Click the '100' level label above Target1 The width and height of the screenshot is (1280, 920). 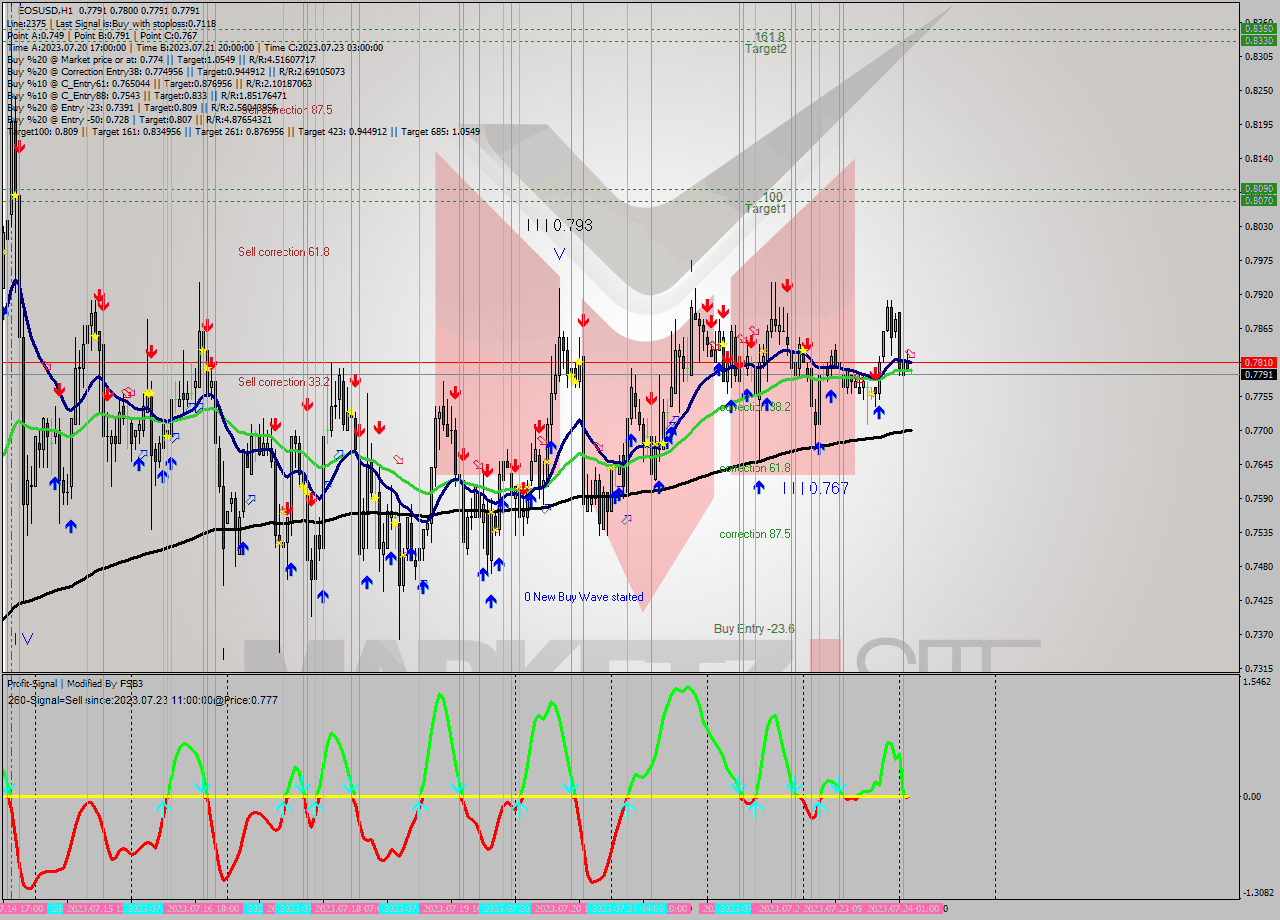772,197
